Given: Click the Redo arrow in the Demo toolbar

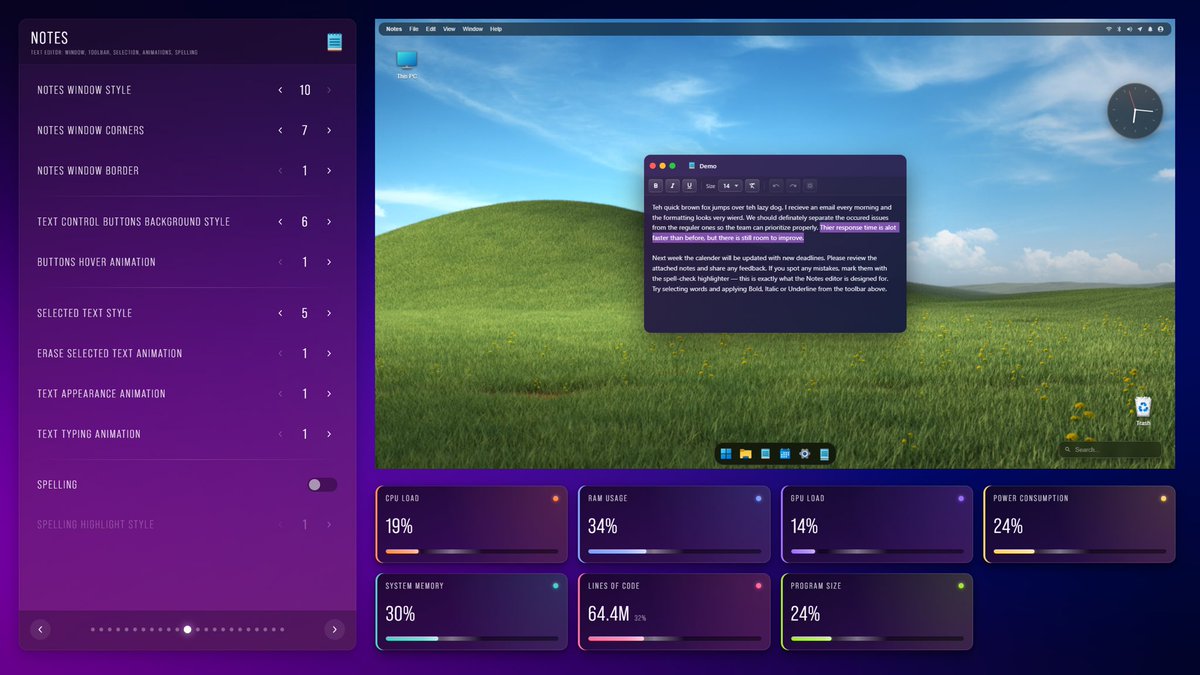Looking at the screenshot, I should [x=793, y=185].
